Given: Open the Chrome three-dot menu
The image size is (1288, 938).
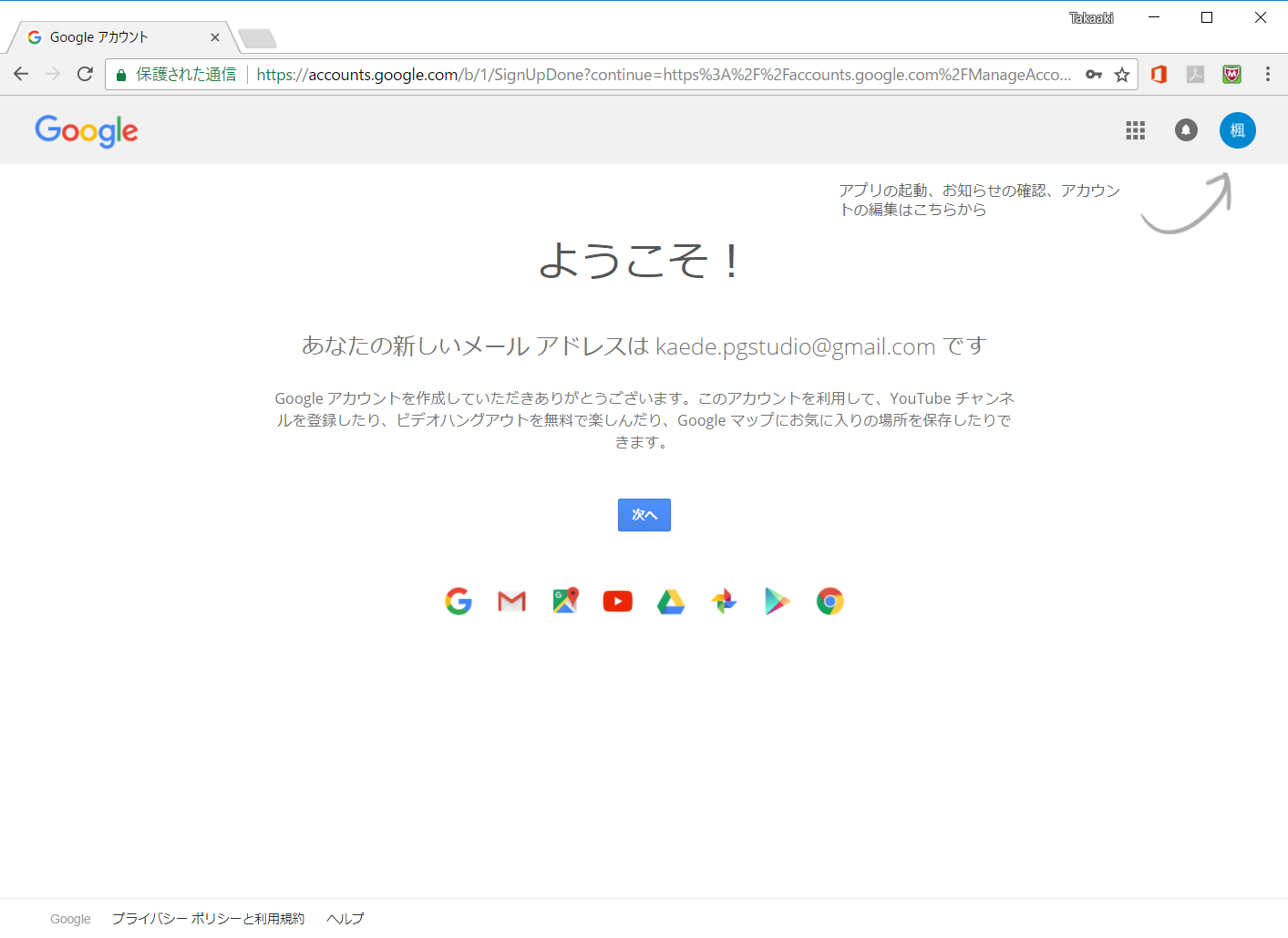Looking at the screenshot, I should click(x=1268, y=75).
